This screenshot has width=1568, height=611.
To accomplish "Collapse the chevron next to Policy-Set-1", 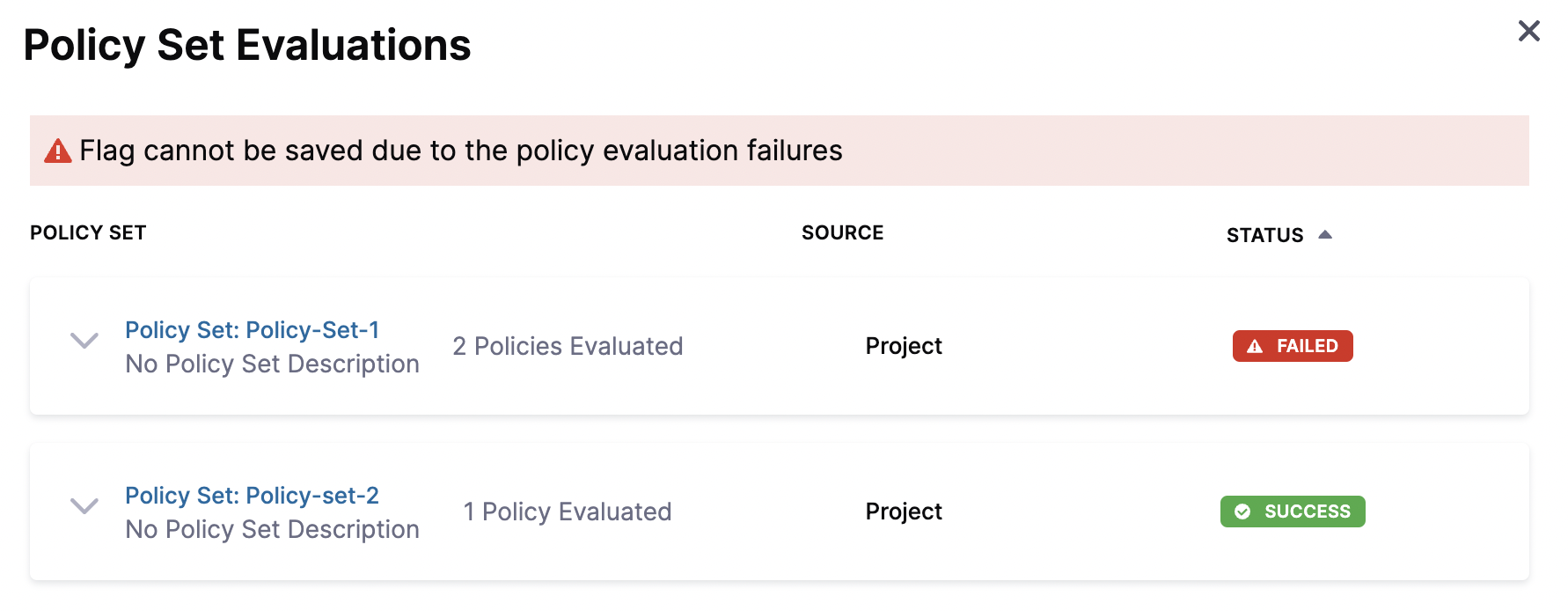I will [x=84, y=342].
